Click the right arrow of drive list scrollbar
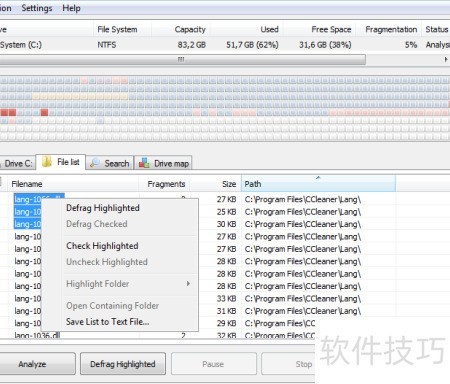The width and height of the screenshot is (450, 384). coord(446,59)
